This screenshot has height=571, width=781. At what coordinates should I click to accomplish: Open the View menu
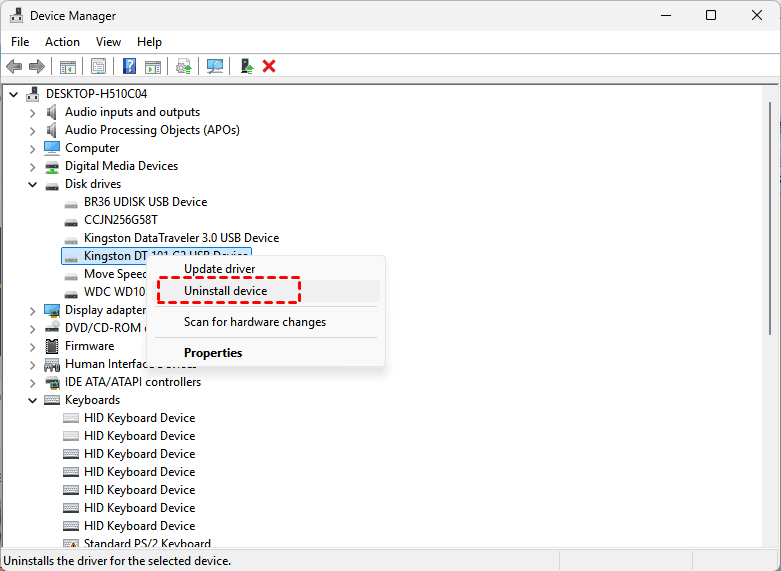(108, 42)
